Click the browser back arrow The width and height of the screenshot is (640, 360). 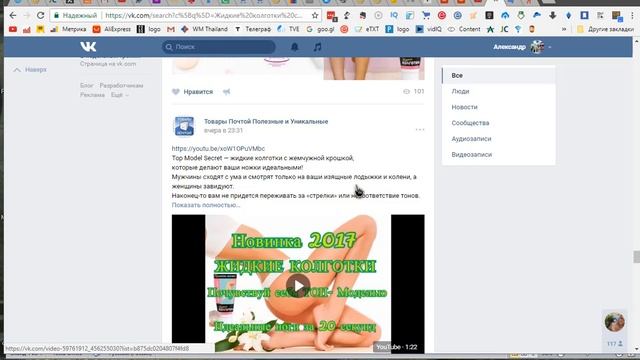(x=13, y=16)
